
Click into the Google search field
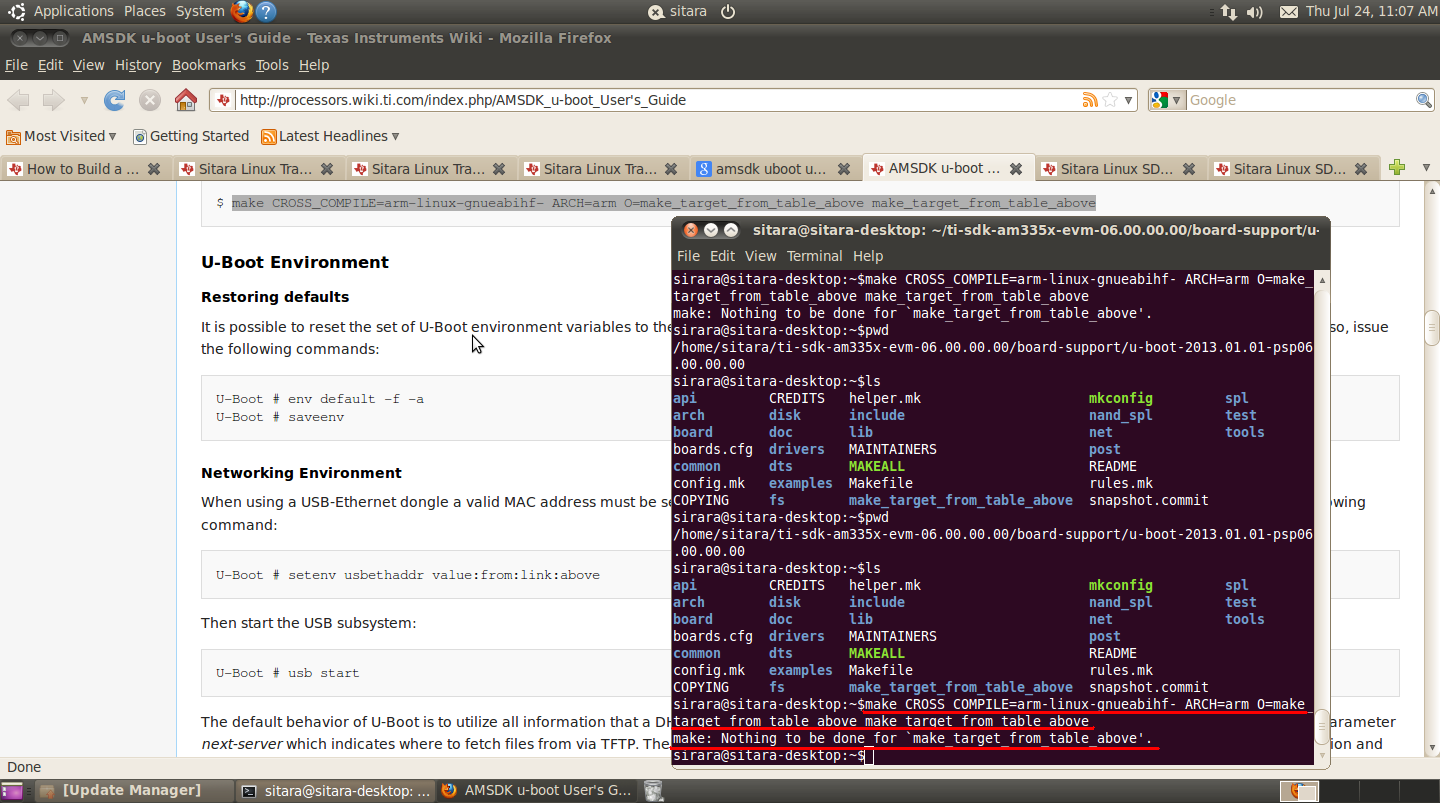pyautogui.click(x=1300, y=100)
